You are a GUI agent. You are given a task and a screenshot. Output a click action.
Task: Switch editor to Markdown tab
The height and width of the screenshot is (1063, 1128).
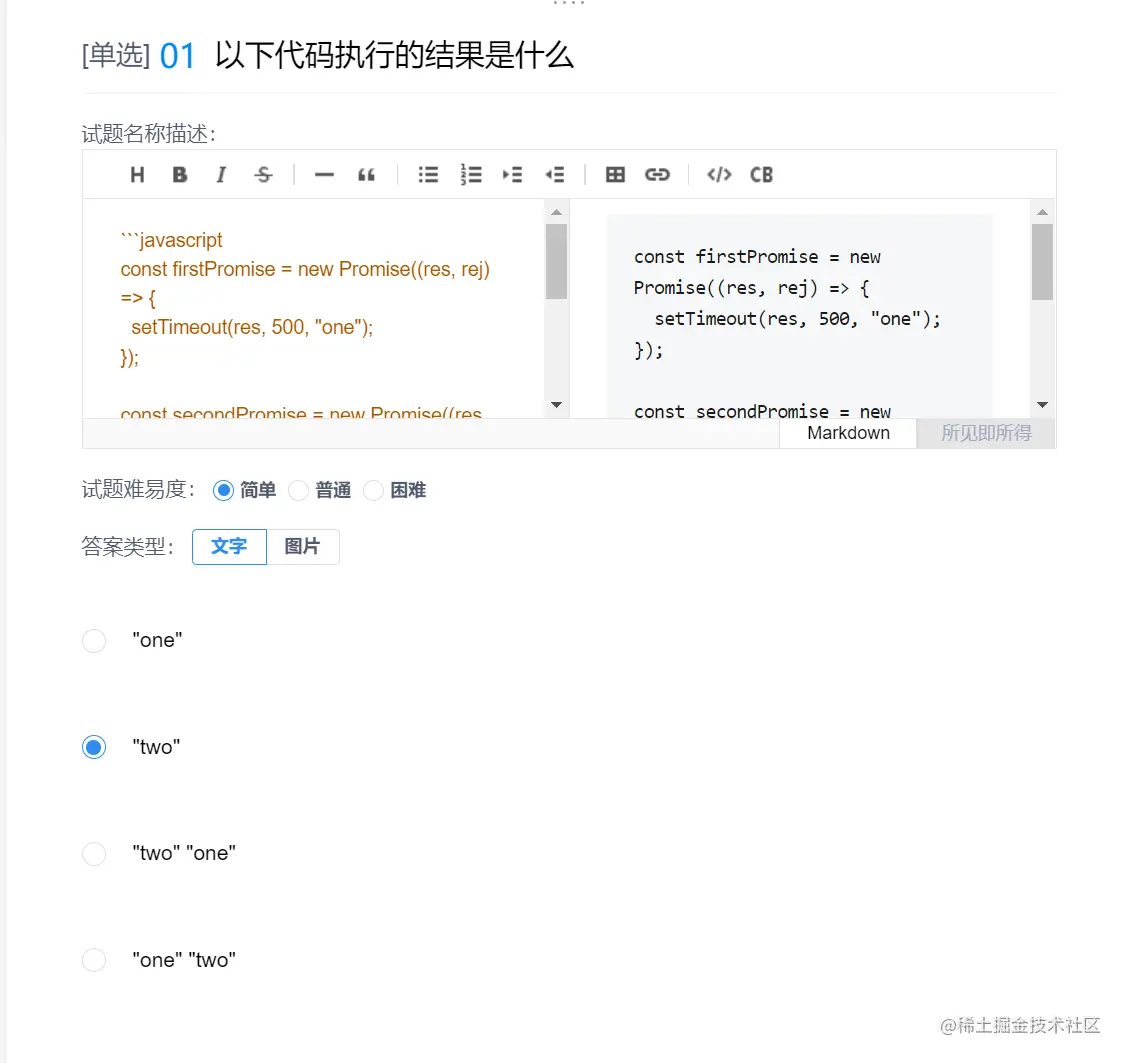848,433
